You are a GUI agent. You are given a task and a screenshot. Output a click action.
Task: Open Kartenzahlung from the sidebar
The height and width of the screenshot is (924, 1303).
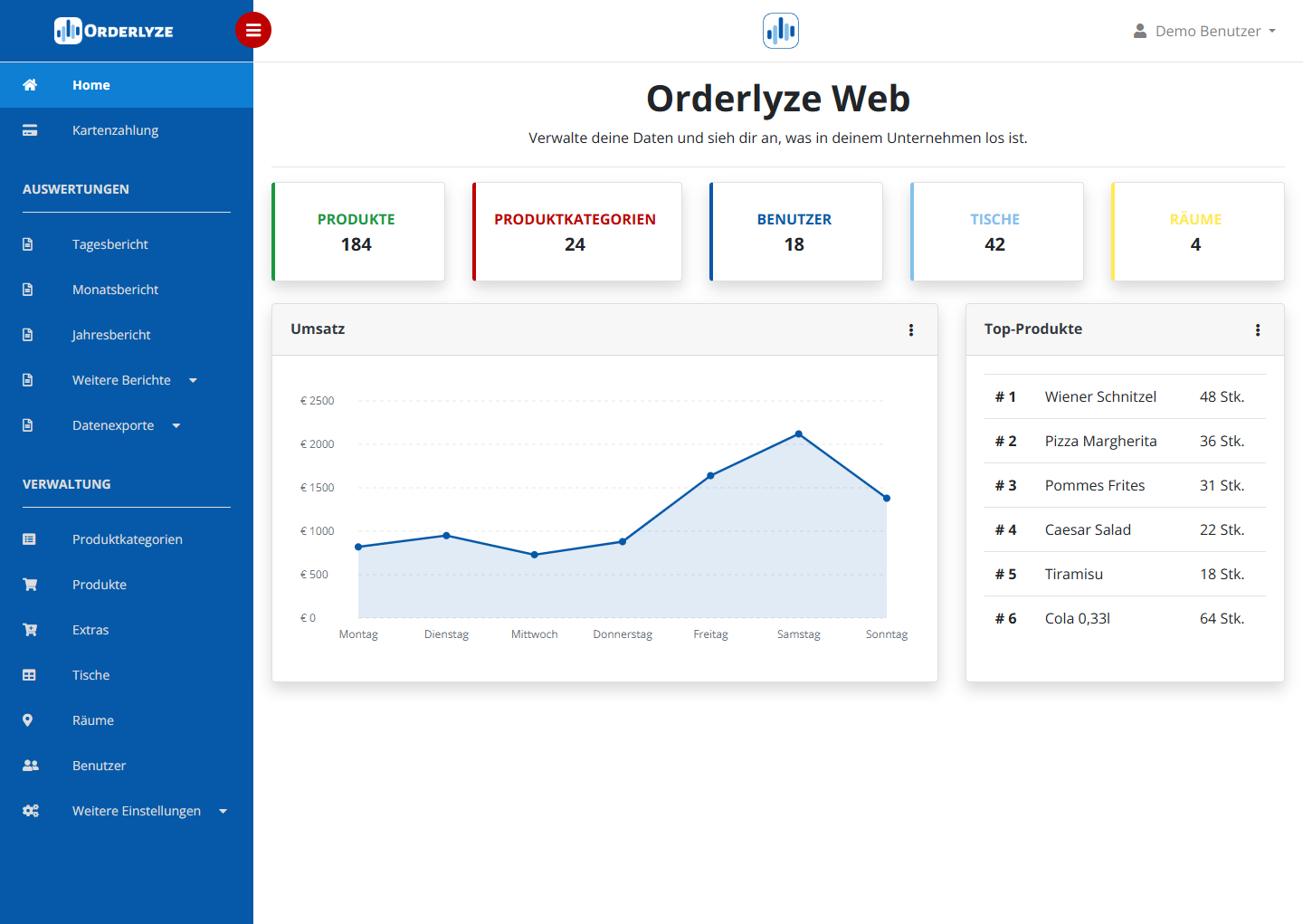click(127, 130)
